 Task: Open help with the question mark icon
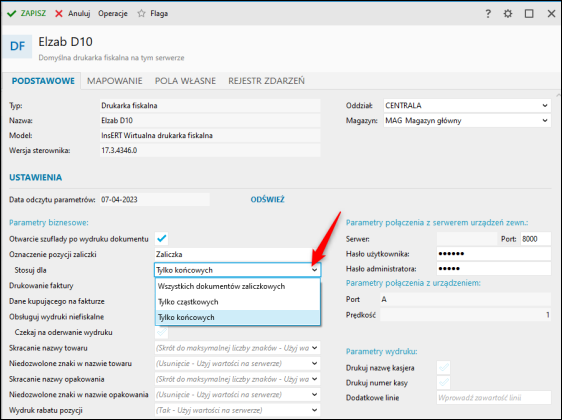pos(488,14)
